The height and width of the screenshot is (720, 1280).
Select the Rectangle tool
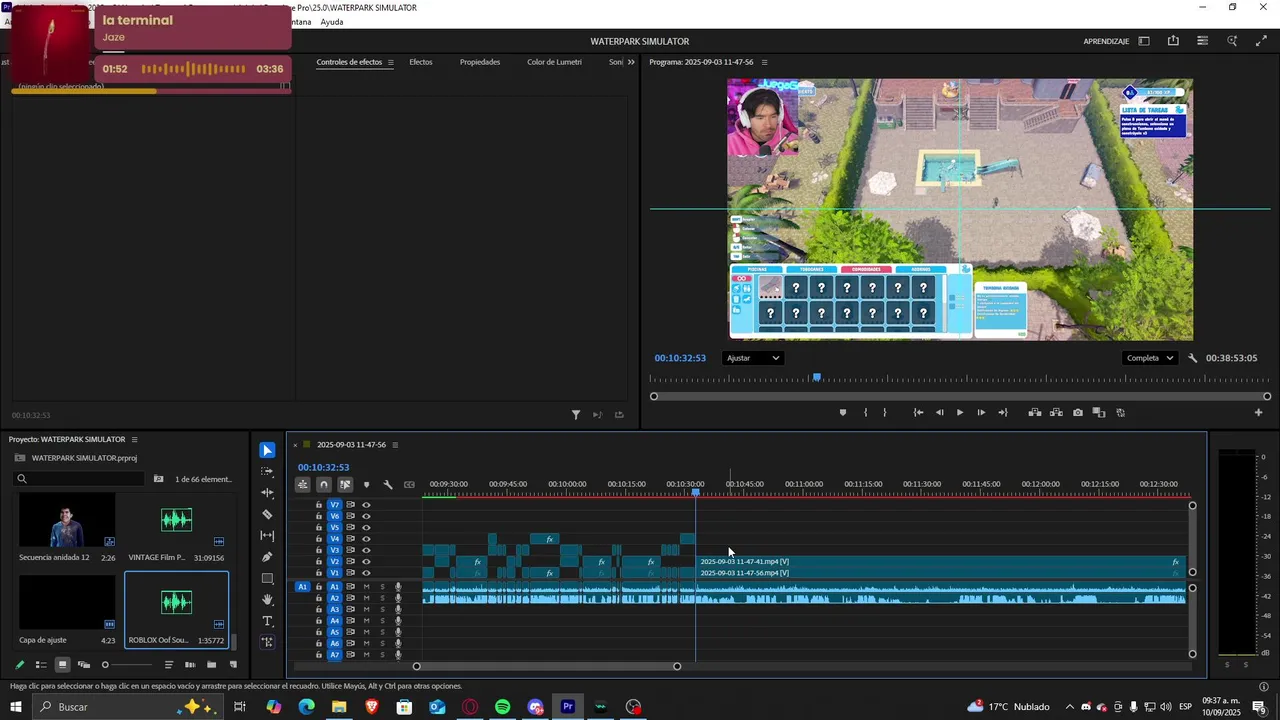[267, 579]
